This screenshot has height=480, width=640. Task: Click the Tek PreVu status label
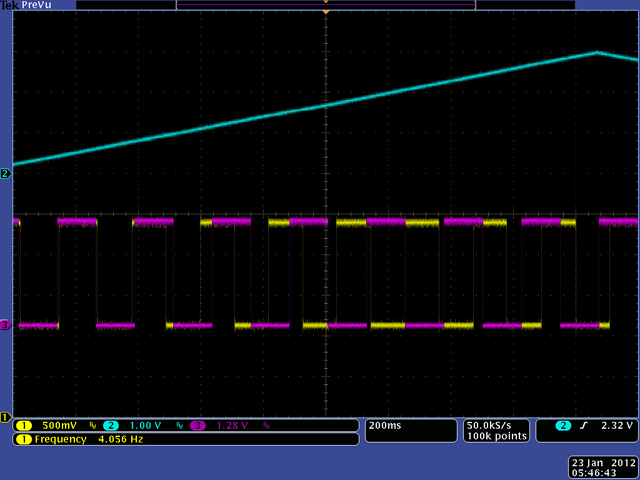tap(28, 5)
